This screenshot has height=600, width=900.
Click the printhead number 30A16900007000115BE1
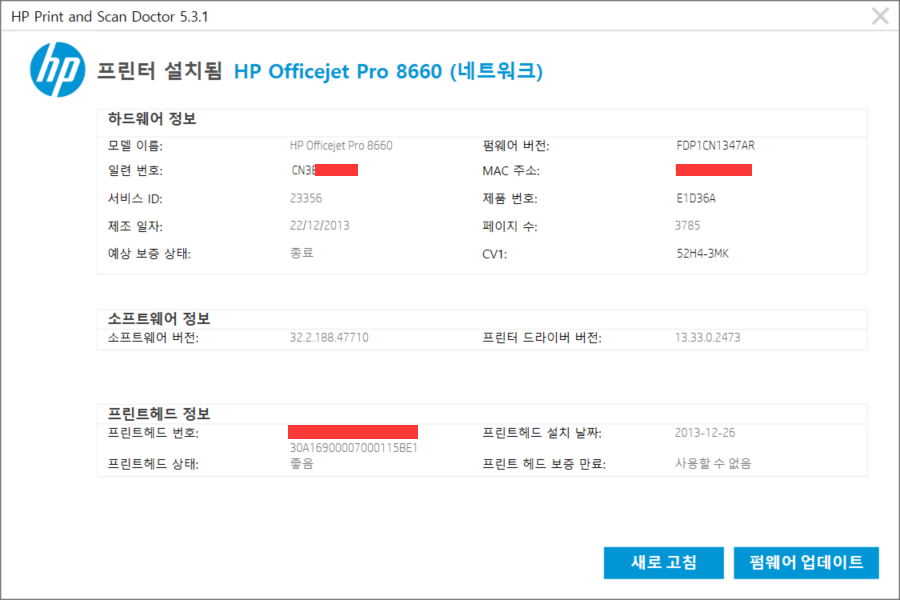(353, 448)
